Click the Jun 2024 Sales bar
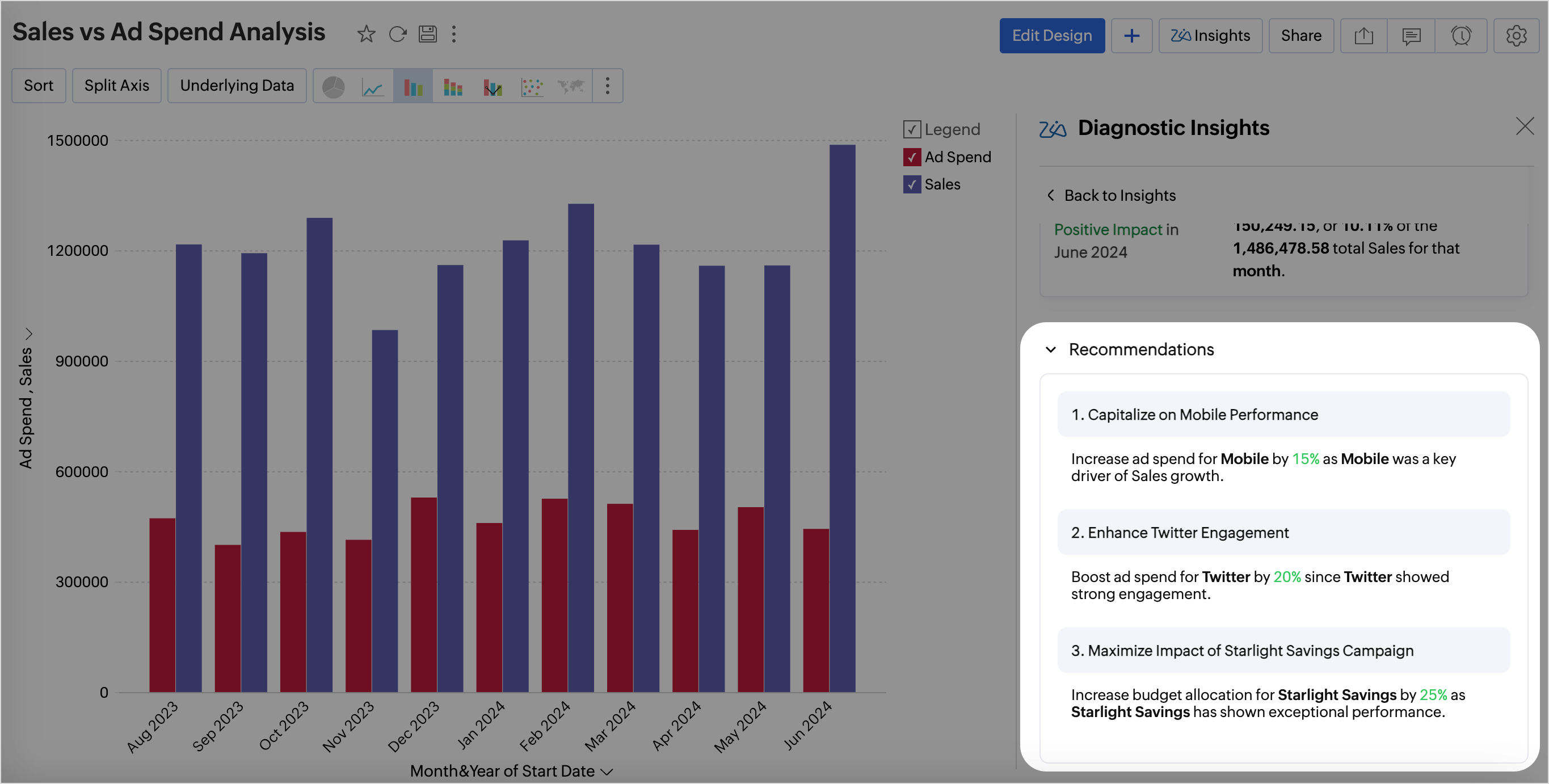 tap(842, 421)
